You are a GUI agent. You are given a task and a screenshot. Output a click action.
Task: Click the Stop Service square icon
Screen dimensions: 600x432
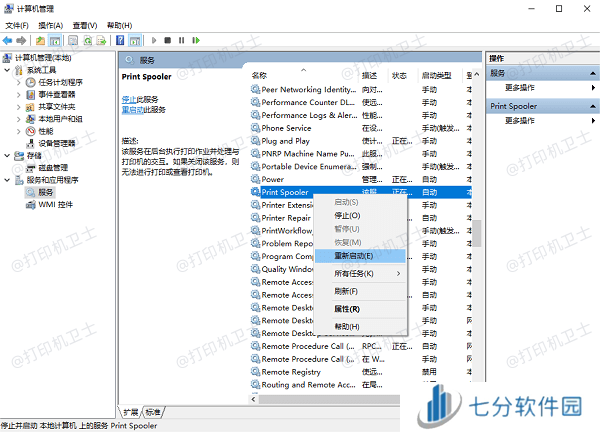coord(166,41)
